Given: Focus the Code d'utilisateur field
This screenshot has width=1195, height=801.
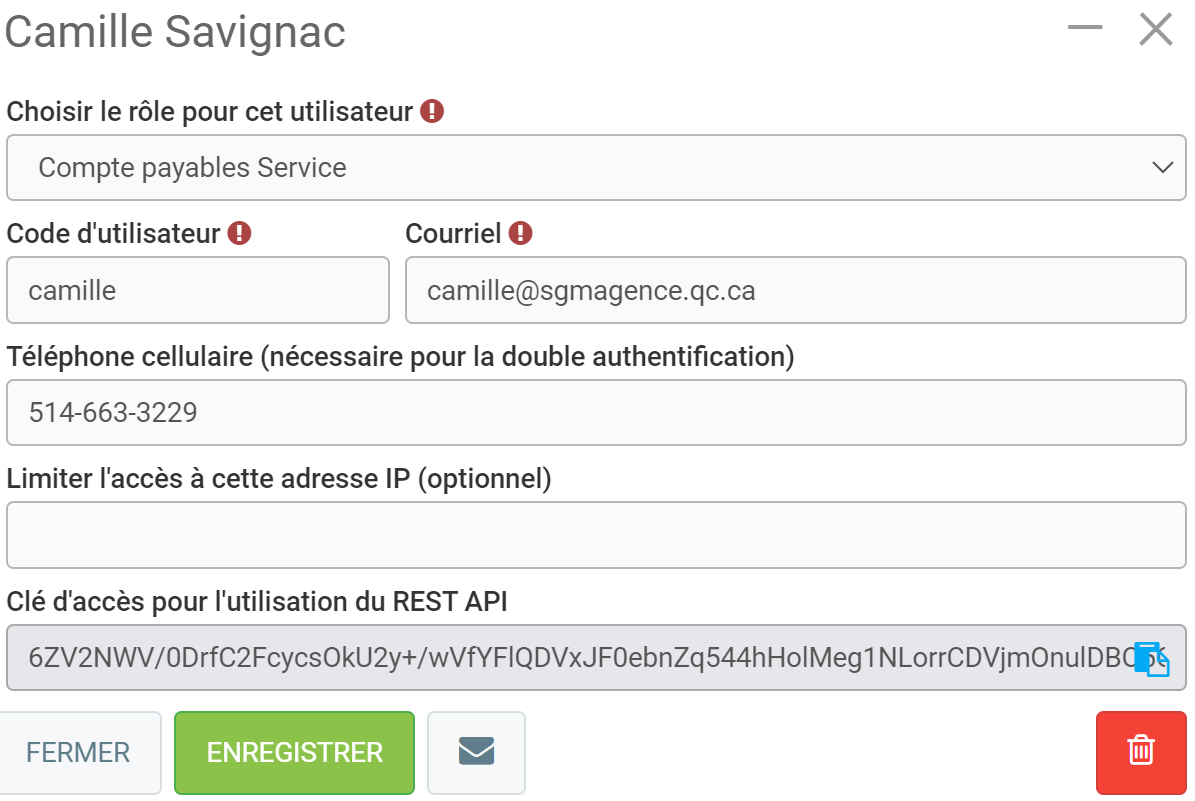Looking at the screenshot, I should (197, 291).
